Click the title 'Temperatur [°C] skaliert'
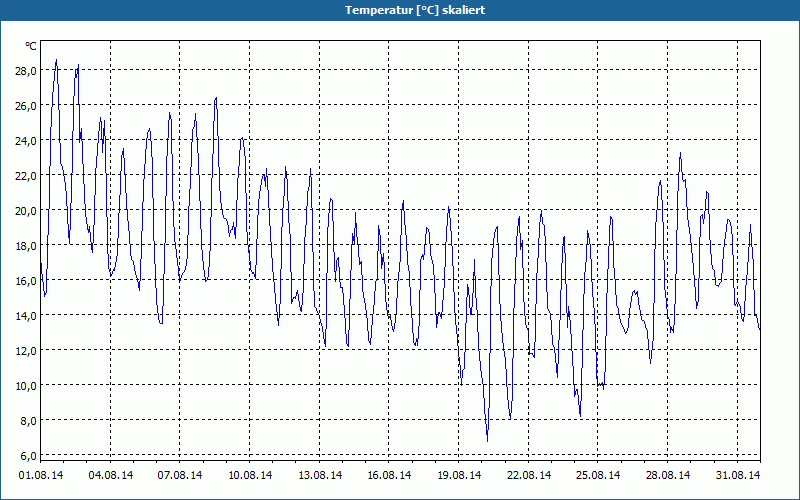The height and width of the screenshot is (500, 800). [415, 10]
